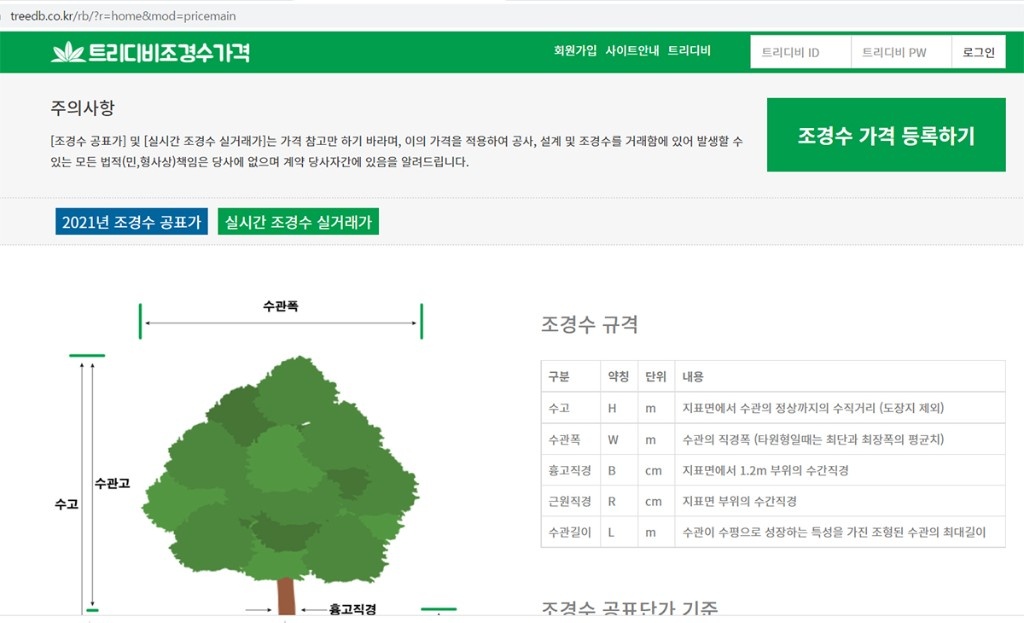
Task: Click the 트리디비조경수가격 site title
Action: (x=168, y=53)
